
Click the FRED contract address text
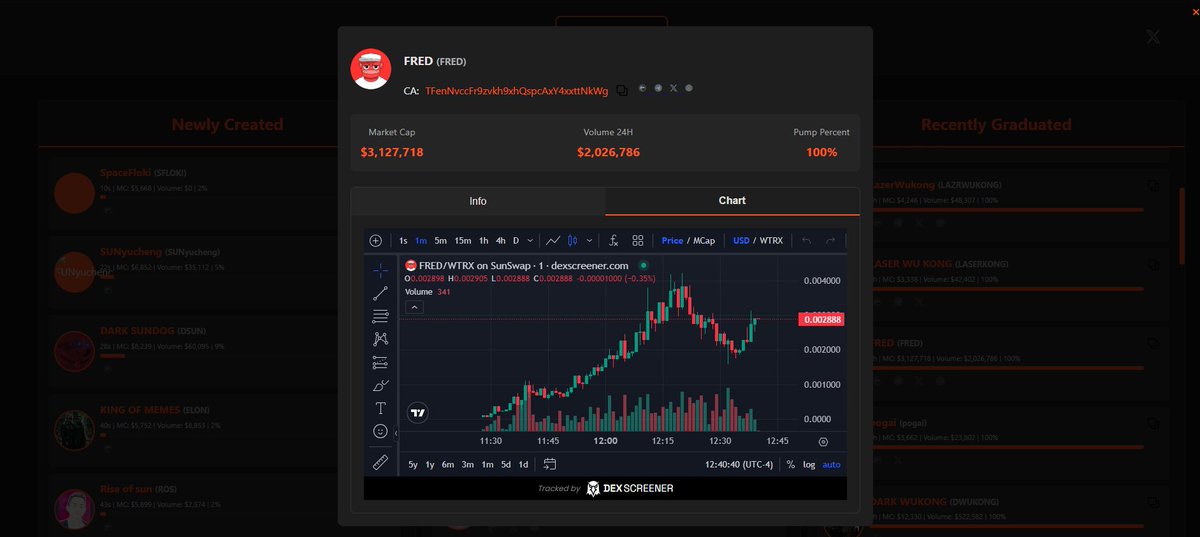[x=516, y=91]
